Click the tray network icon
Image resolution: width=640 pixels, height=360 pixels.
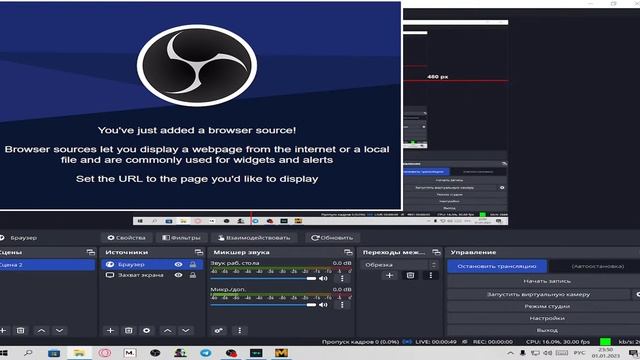click(x=535, y=353)
